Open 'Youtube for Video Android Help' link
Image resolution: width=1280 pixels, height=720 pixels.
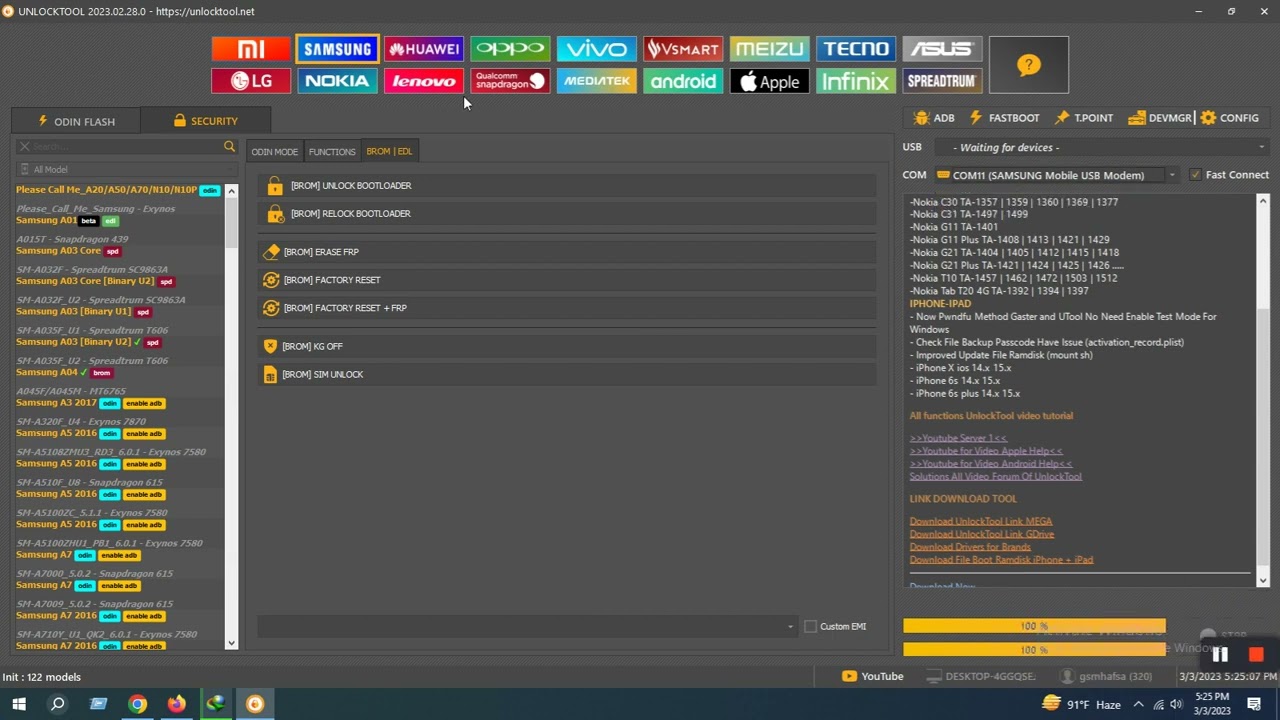(x=991, y=464)
